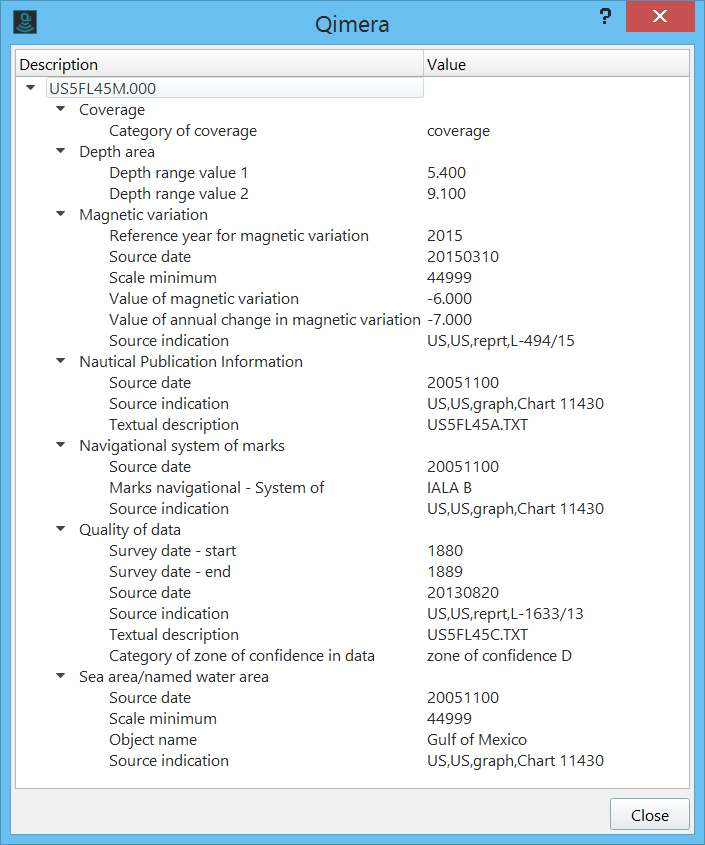
Task: Collapse Sea area/named water area section
Action: (61, 676)
